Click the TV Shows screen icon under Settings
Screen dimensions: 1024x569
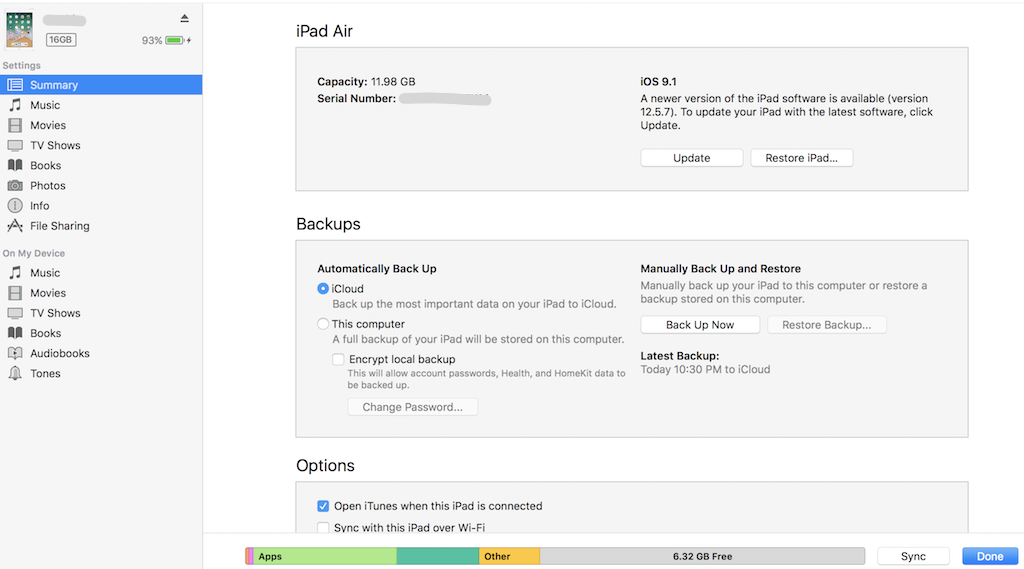(15, 146)
